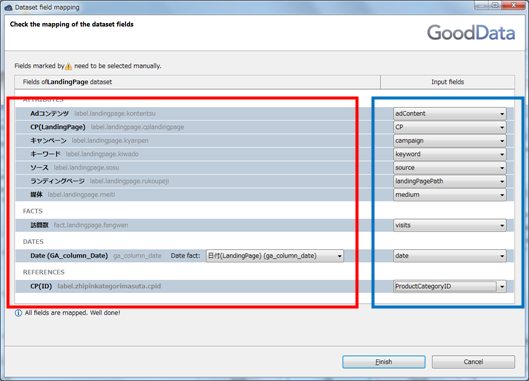Click the 'Input fields' column header
This screenshot has width=529, height=381.
pyautogui.click(x=447, y=82)
